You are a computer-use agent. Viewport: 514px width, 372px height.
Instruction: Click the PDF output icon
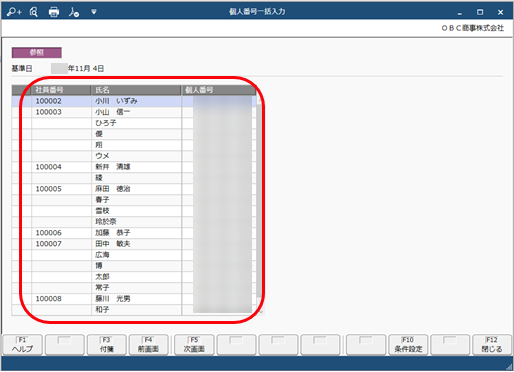[x=74, y=12]
